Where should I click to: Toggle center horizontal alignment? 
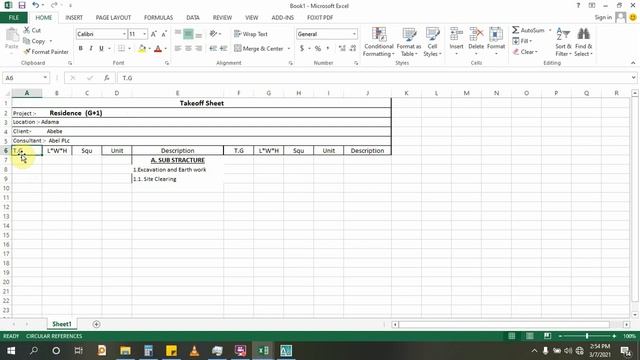tap(188, 48)
